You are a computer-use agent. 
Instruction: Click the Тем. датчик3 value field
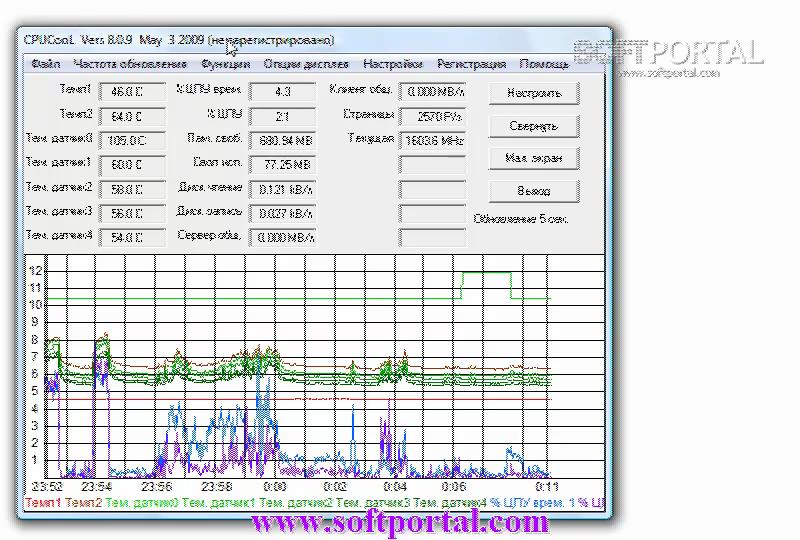click(x=132, y=213)
